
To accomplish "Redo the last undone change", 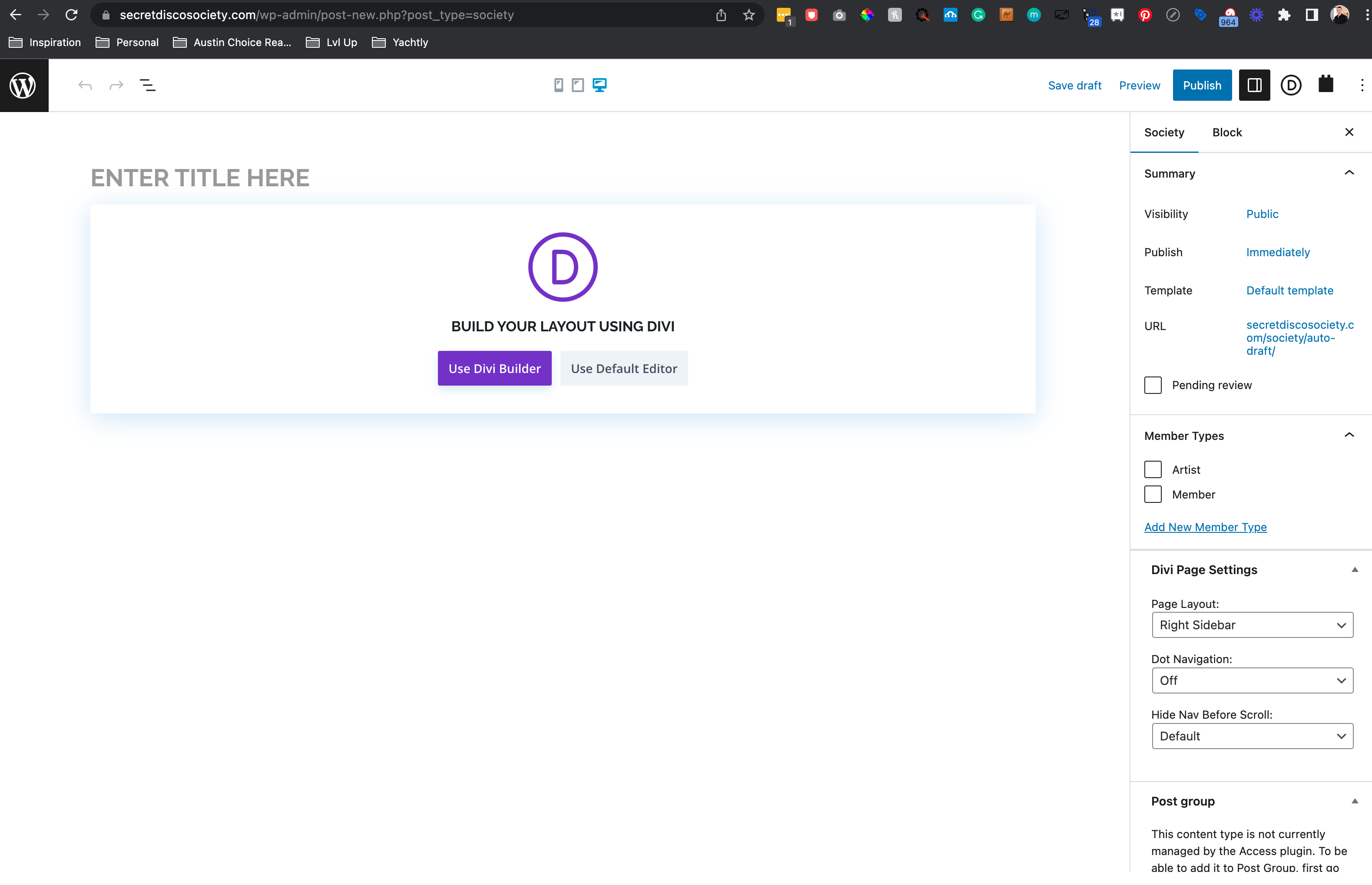I will click(117, 86).
